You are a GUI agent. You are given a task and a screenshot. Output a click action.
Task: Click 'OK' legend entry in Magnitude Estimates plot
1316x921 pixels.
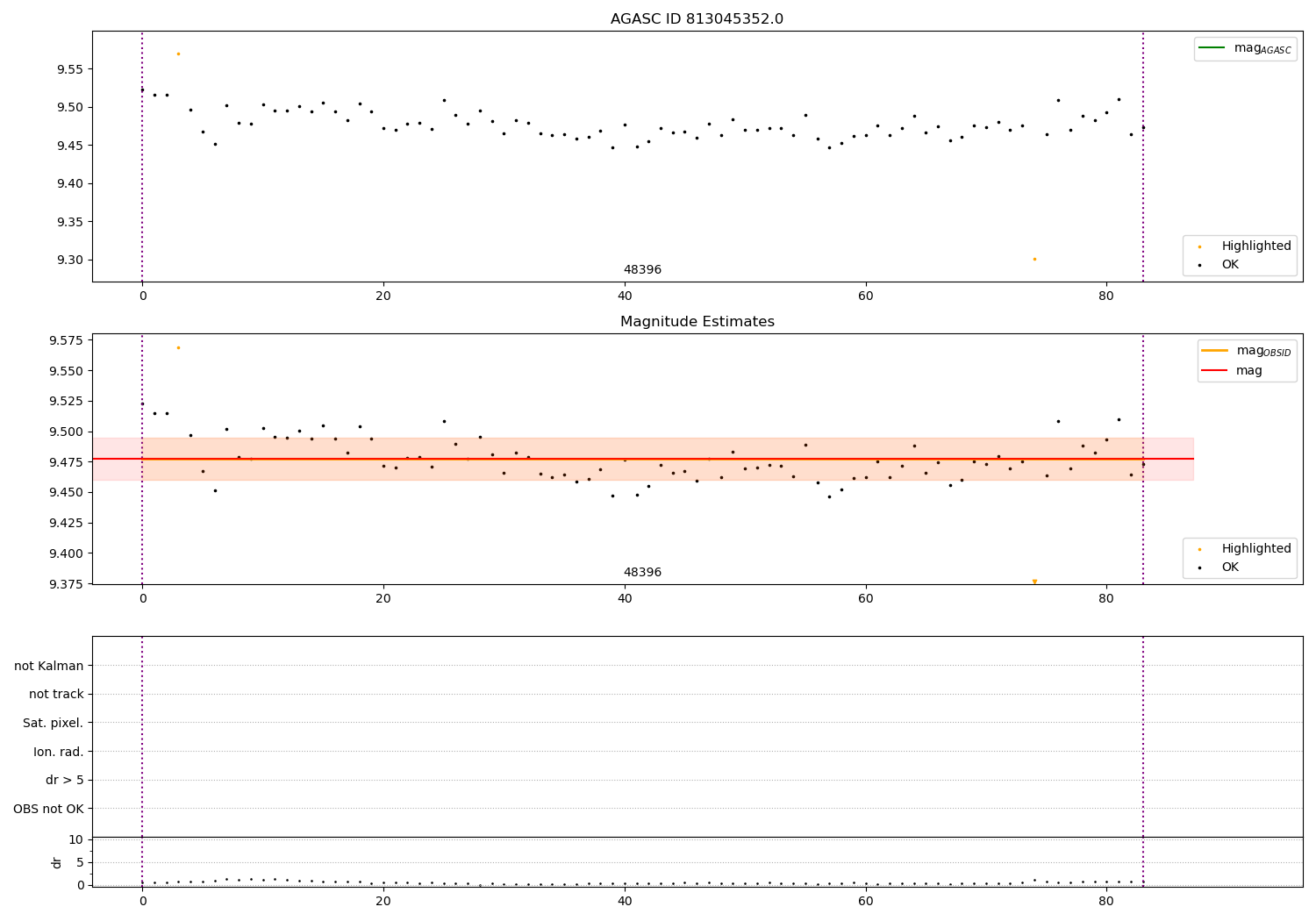click(x=1230, y=568)
